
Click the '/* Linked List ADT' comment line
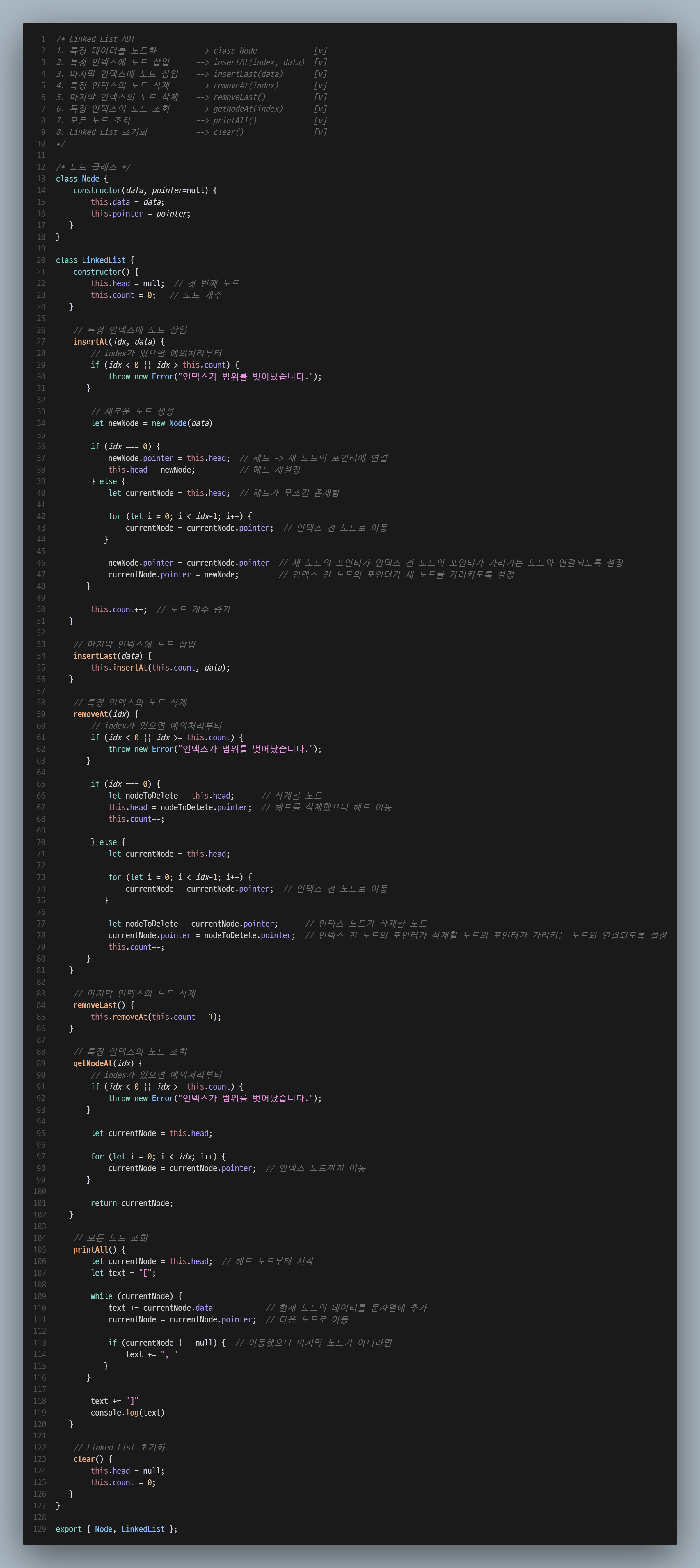(x=95, y=39)
